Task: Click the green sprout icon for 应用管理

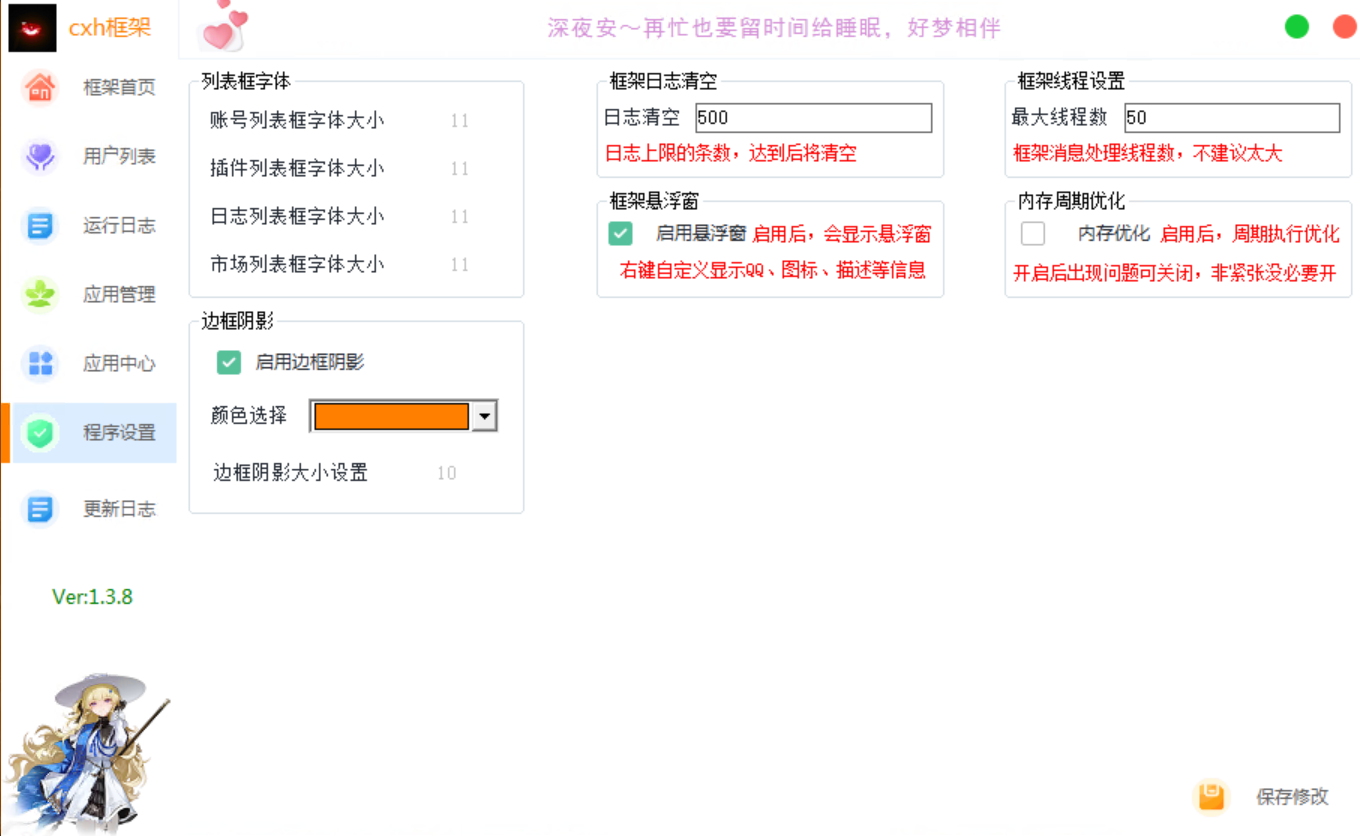Action: 40,295
